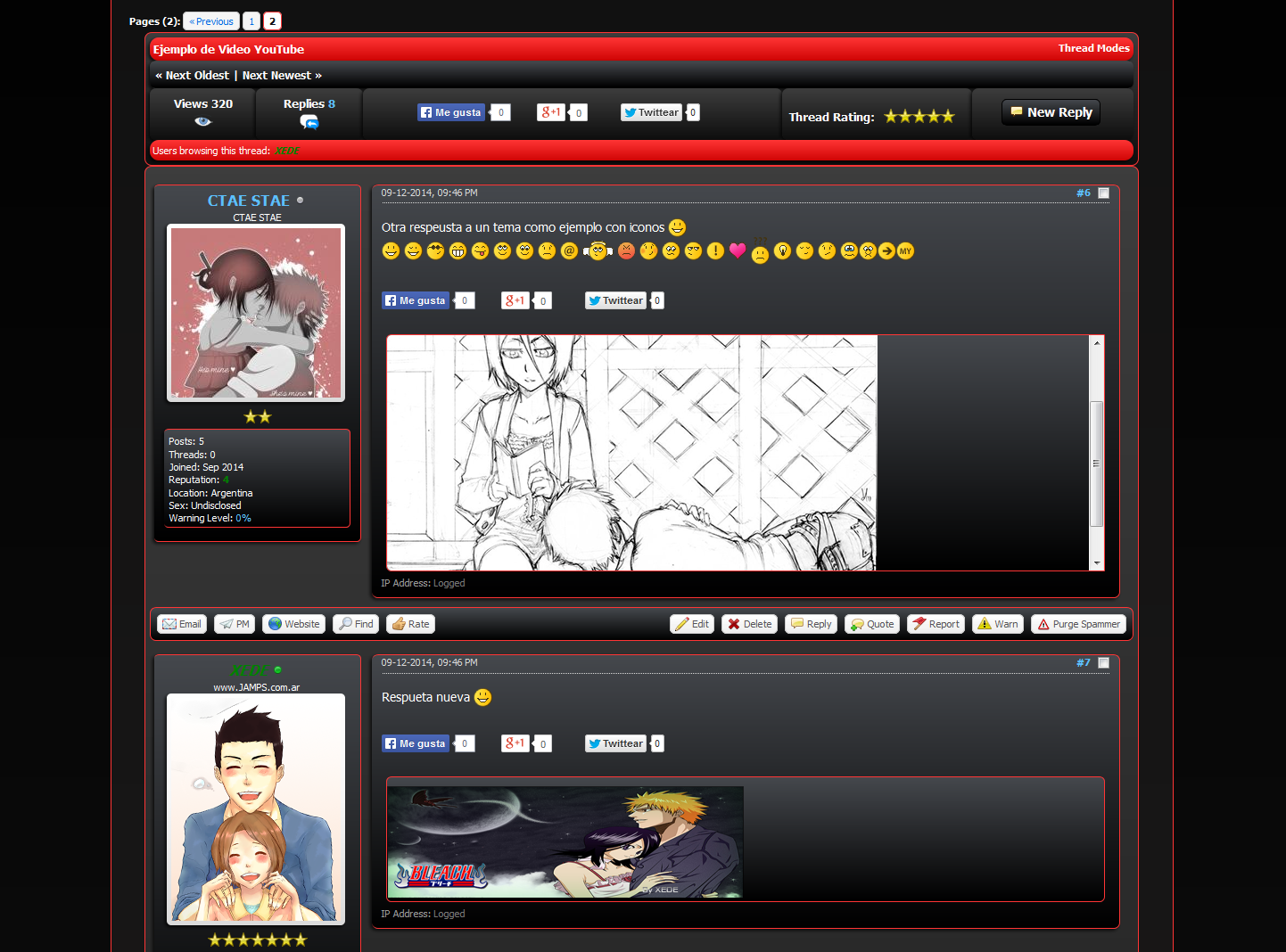Delete post #6 using the red X button
The width and height of the screenshot is (1286, 952).
(x=749, y=624)
